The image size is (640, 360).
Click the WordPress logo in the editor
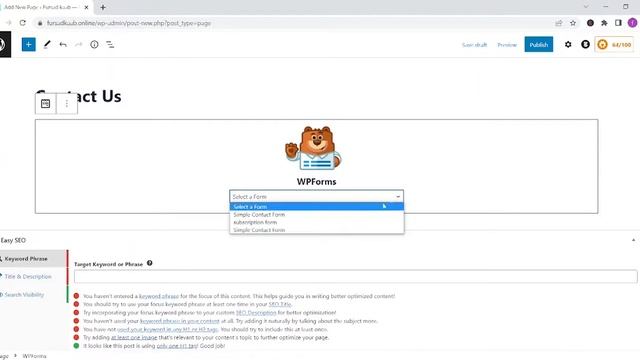tap(4, 44)
